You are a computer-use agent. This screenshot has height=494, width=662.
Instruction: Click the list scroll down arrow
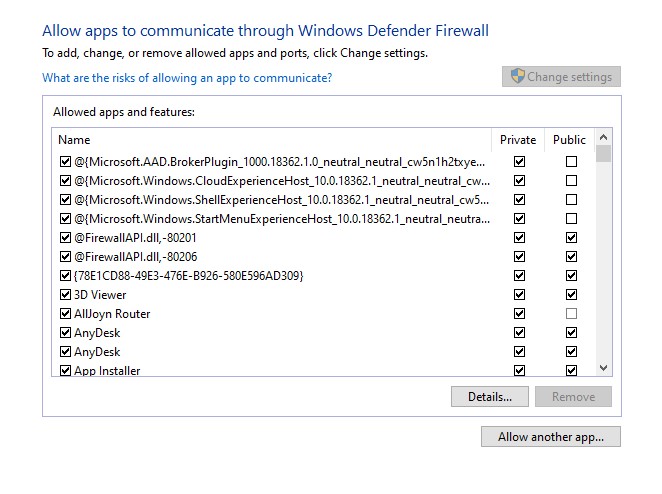604,368
